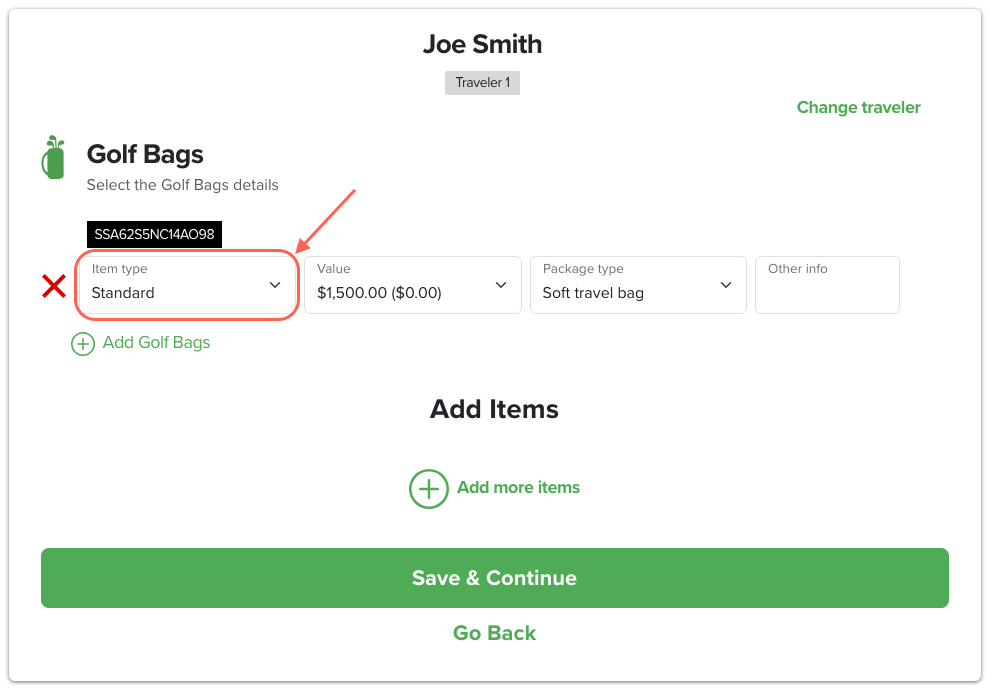Open the Item type dropdown

pyautogui.click(x=187, y=285)
